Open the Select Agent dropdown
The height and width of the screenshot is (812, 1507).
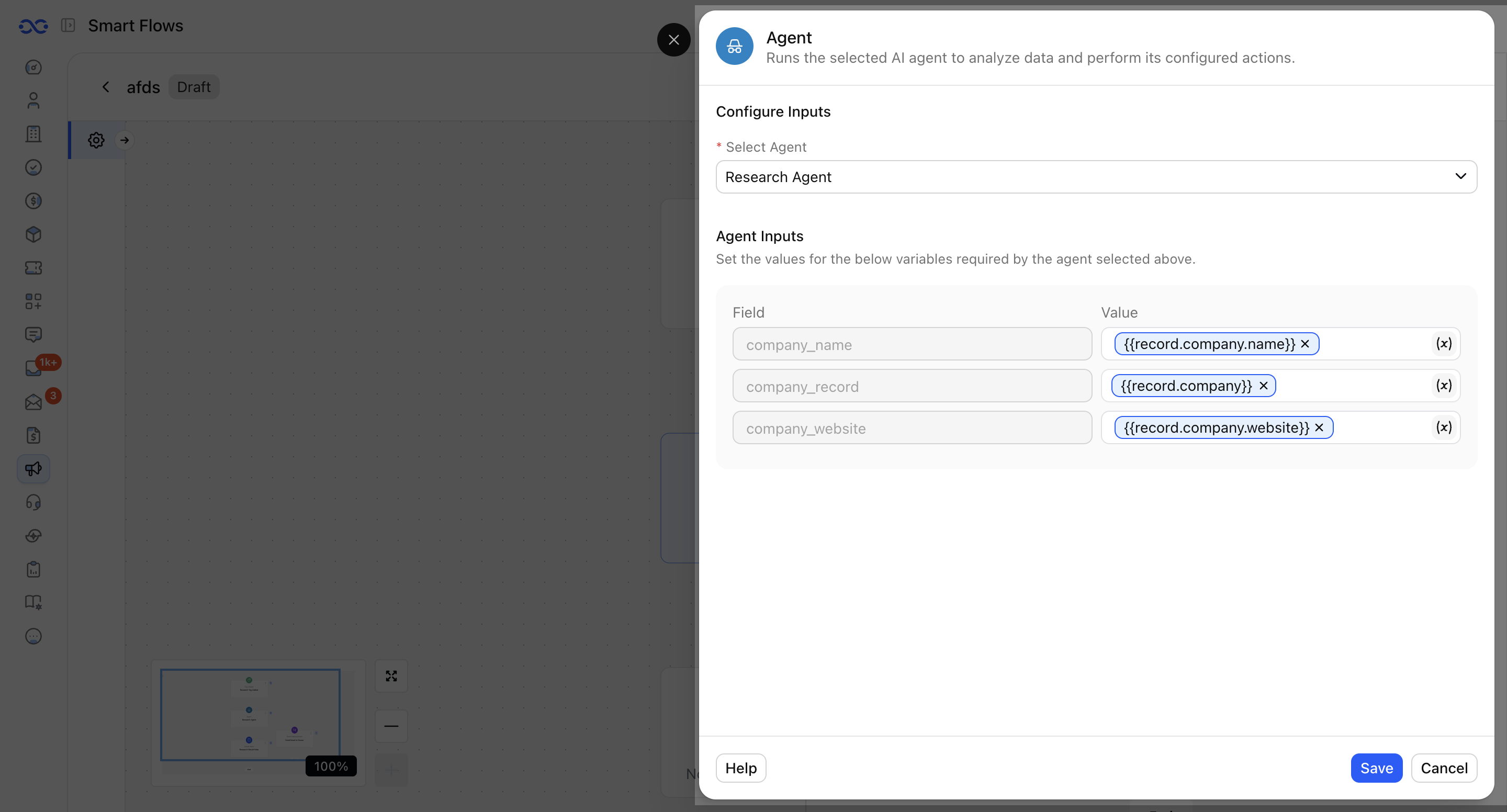click(1096, 177)
